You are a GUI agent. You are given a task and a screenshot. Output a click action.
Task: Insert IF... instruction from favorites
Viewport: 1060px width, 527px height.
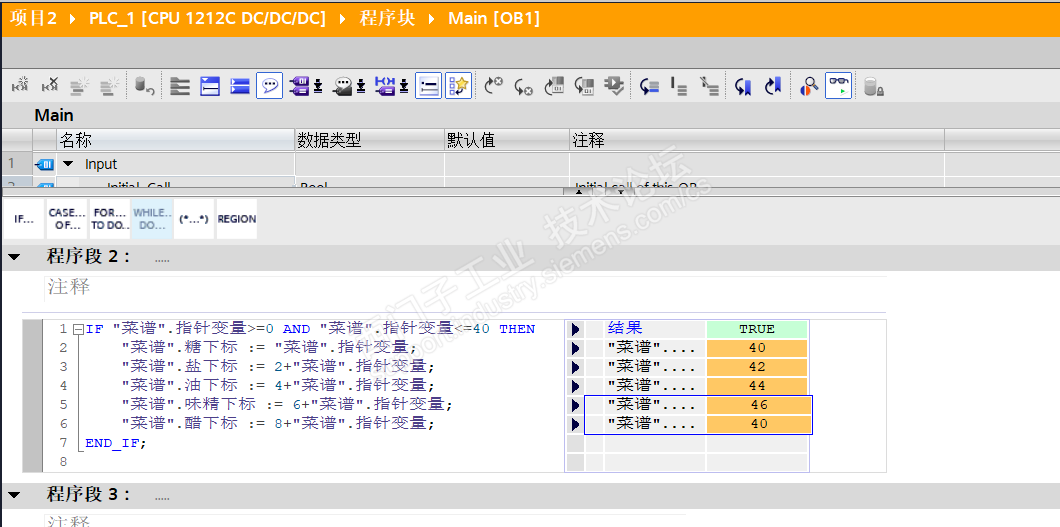pos(24,219)
